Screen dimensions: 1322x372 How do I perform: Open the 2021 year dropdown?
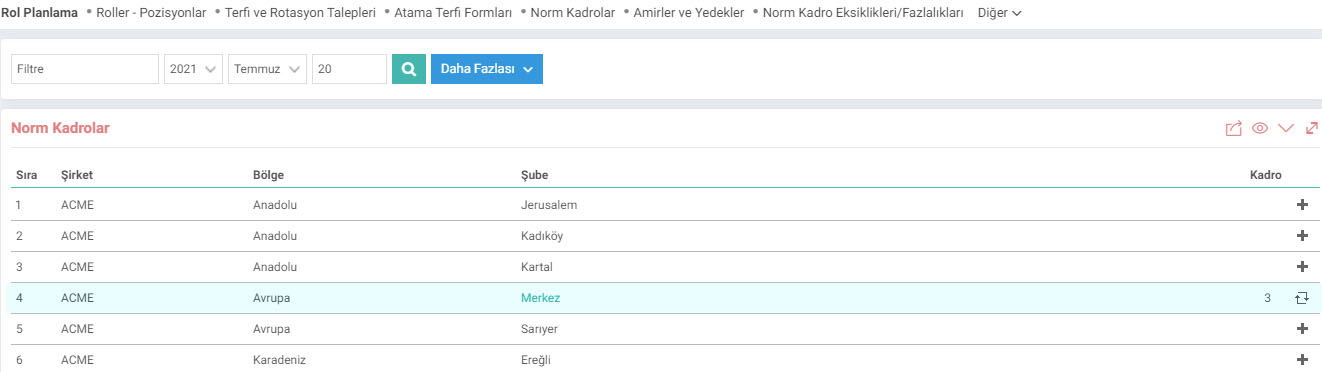tap(193, 69)
